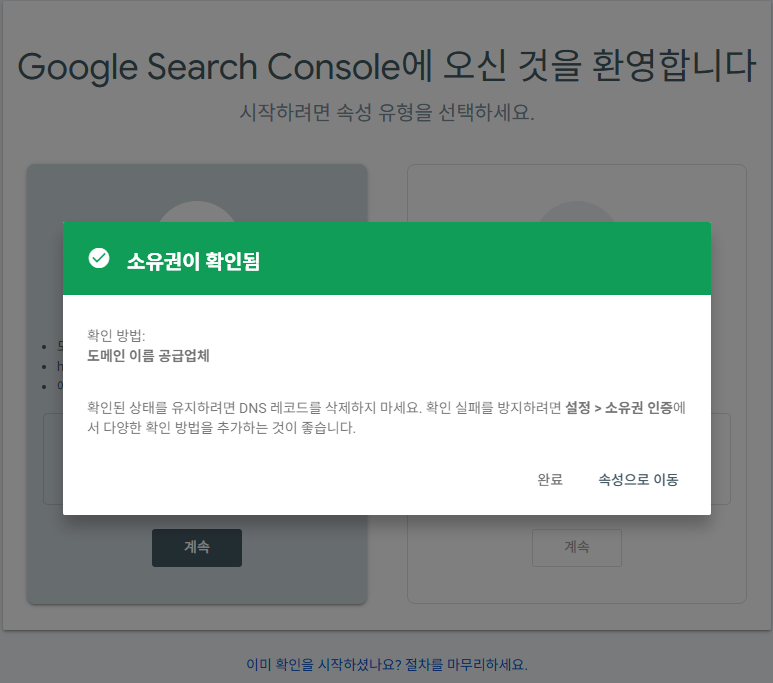Click the Google Search Console welcome heading

[386, 67]
